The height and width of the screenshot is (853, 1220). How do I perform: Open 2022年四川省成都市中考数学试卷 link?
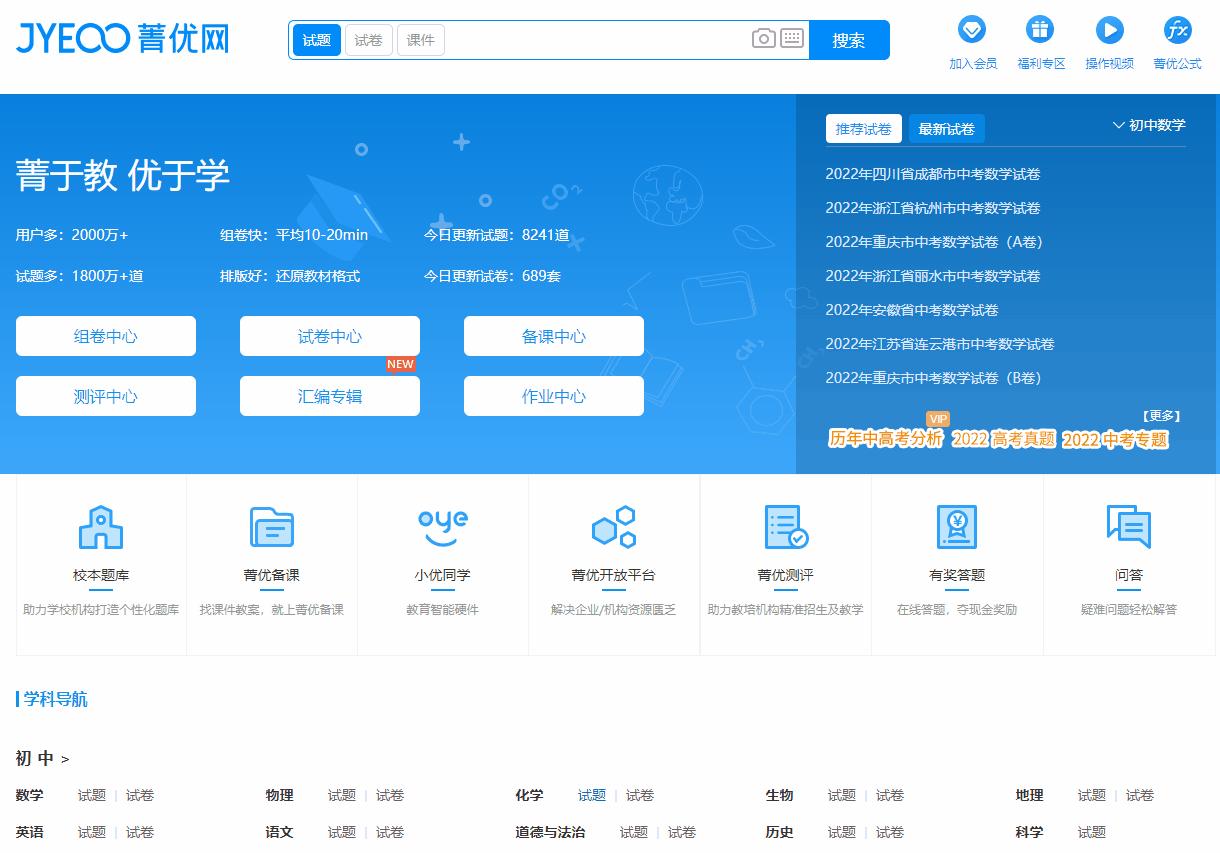932,173
